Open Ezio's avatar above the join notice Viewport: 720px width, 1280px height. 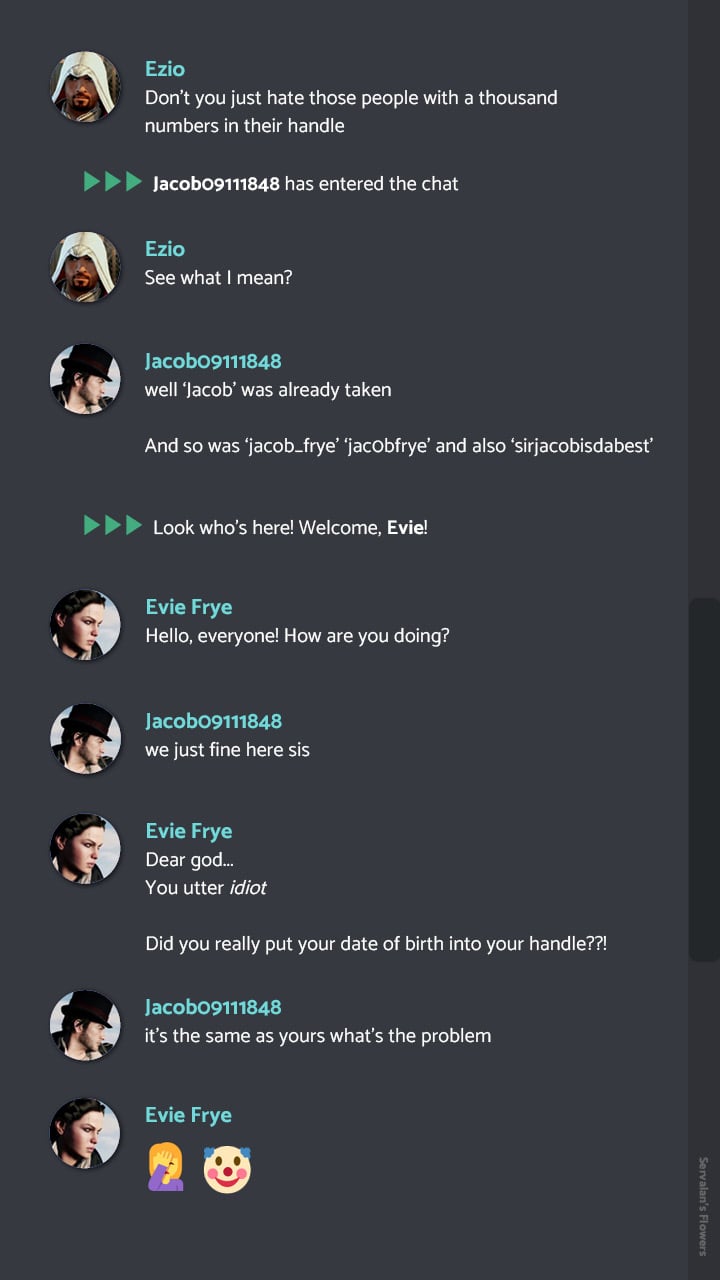(x=86, y=87)
